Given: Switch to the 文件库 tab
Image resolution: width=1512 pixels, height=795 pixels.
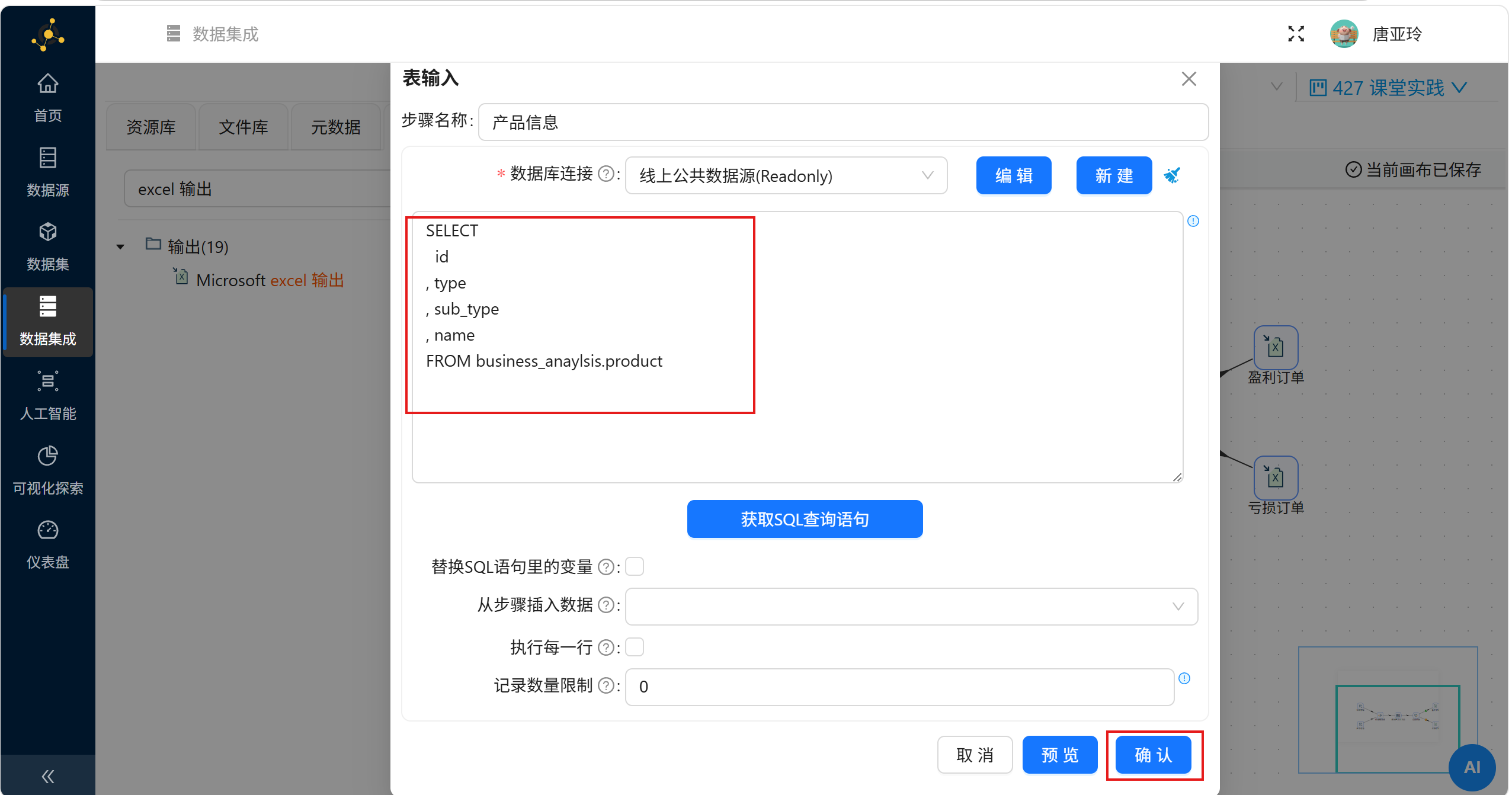Looking at the screenshot, I should pyautogui.click(x=243, y=127).
